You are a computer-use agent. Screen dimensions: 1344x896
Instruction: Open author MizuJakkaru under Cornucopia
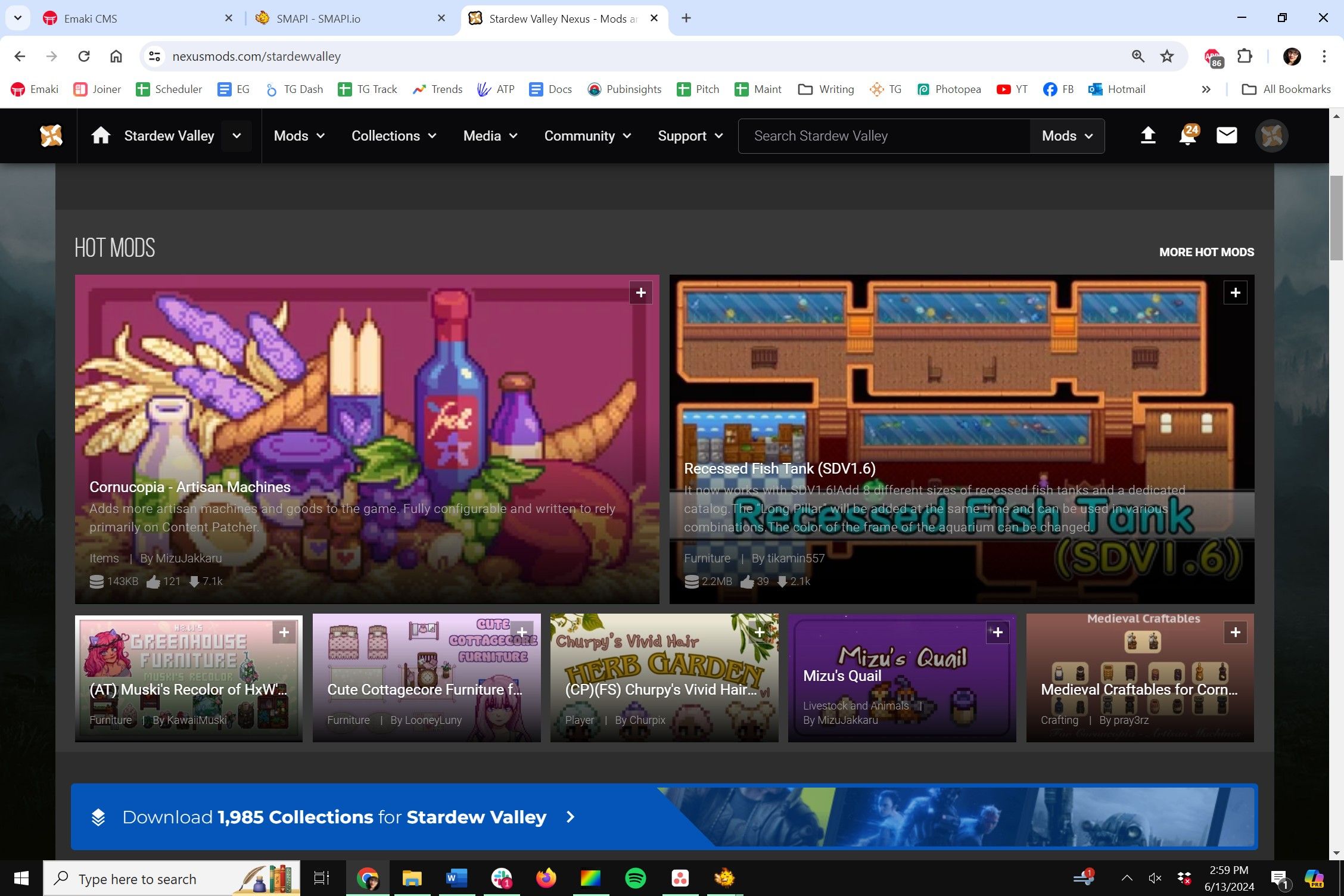pyautogui.click(x=188, y=558)
